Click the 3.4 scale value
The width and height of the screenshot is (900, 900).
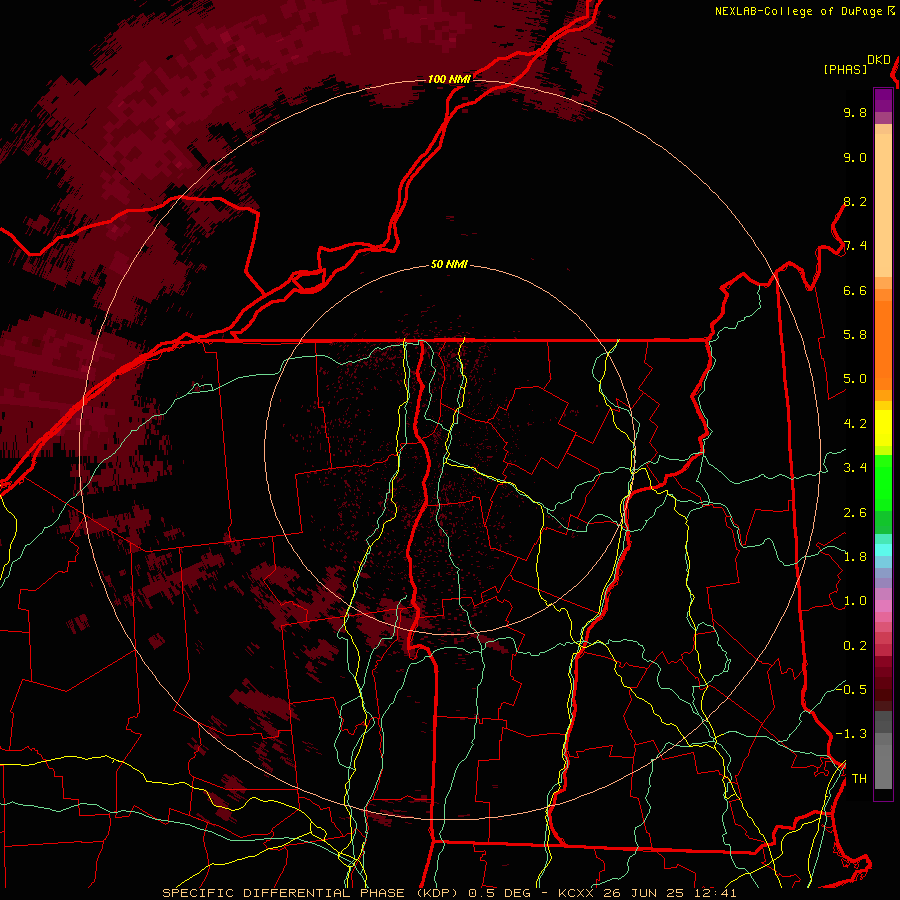tap(855, 468)
